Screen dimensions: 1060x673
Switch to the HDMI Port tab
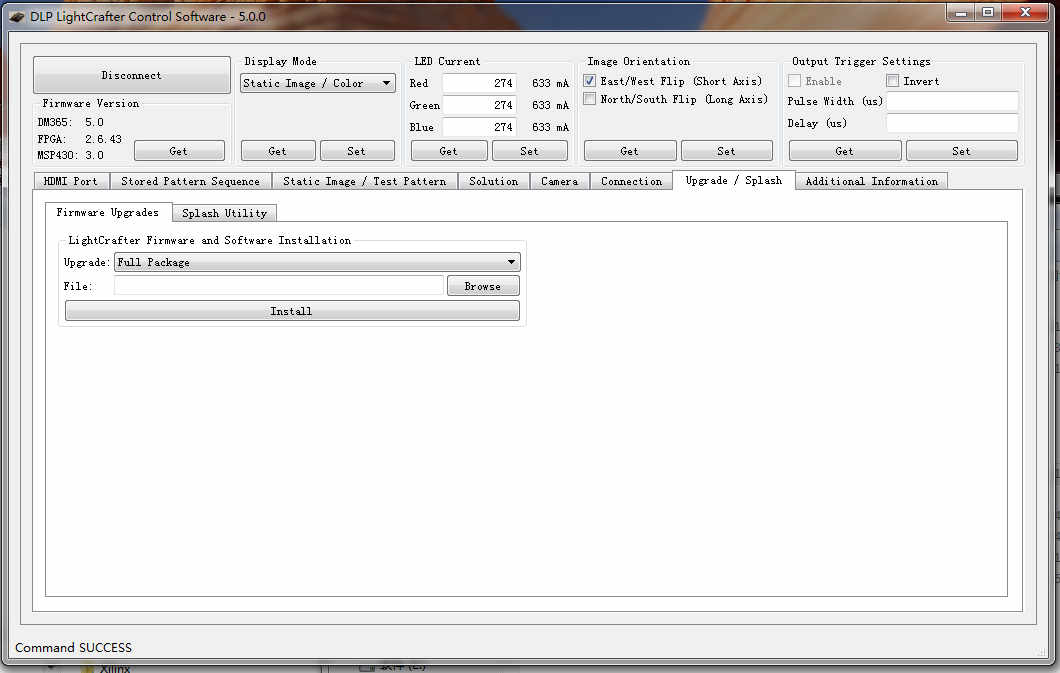point(71,181)
